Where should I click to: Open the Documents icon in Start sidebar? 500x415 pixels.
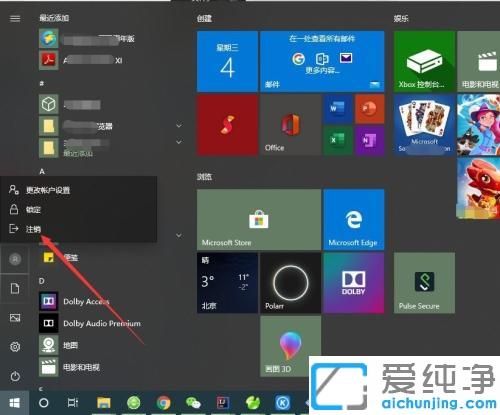[x=15, y=288]
